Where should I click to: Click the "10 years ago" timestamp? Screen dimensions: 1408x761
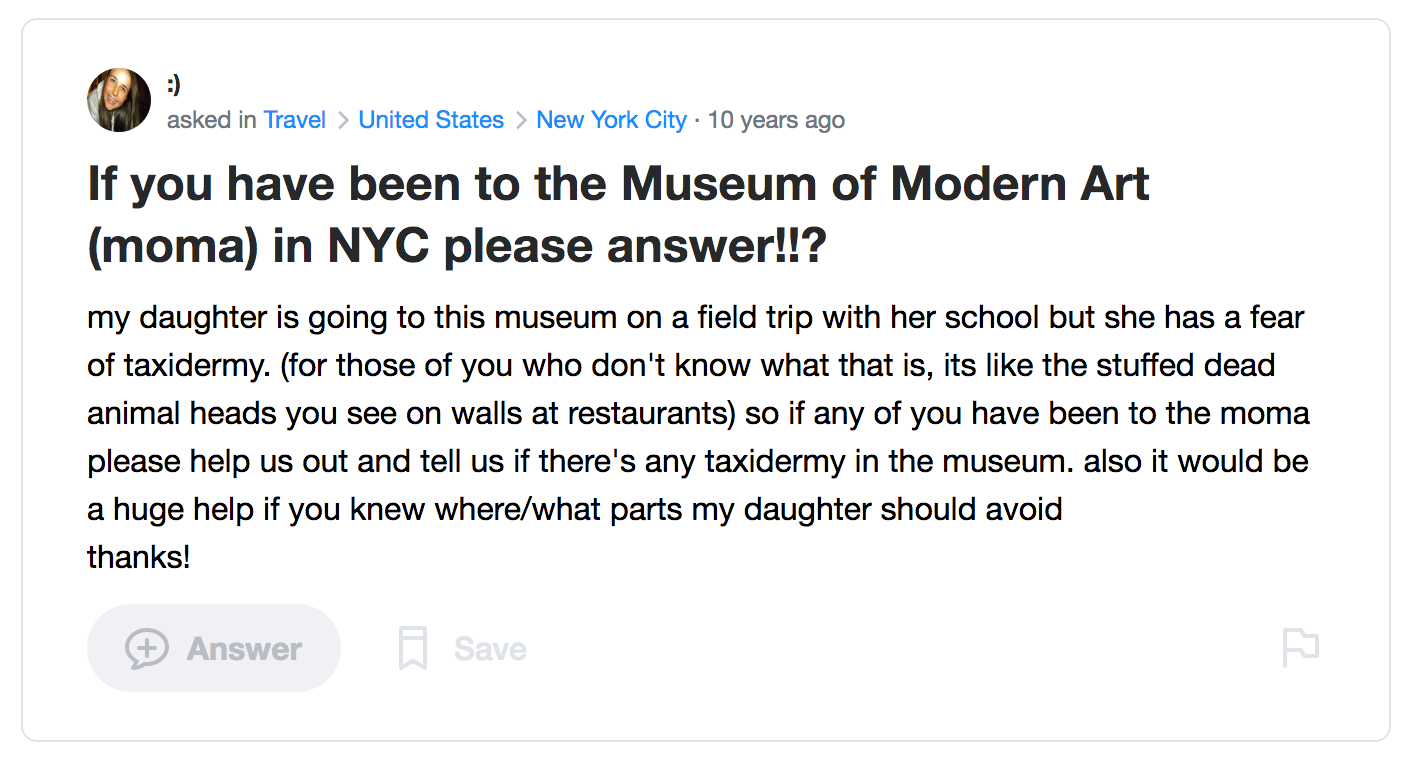pos(776,120)
